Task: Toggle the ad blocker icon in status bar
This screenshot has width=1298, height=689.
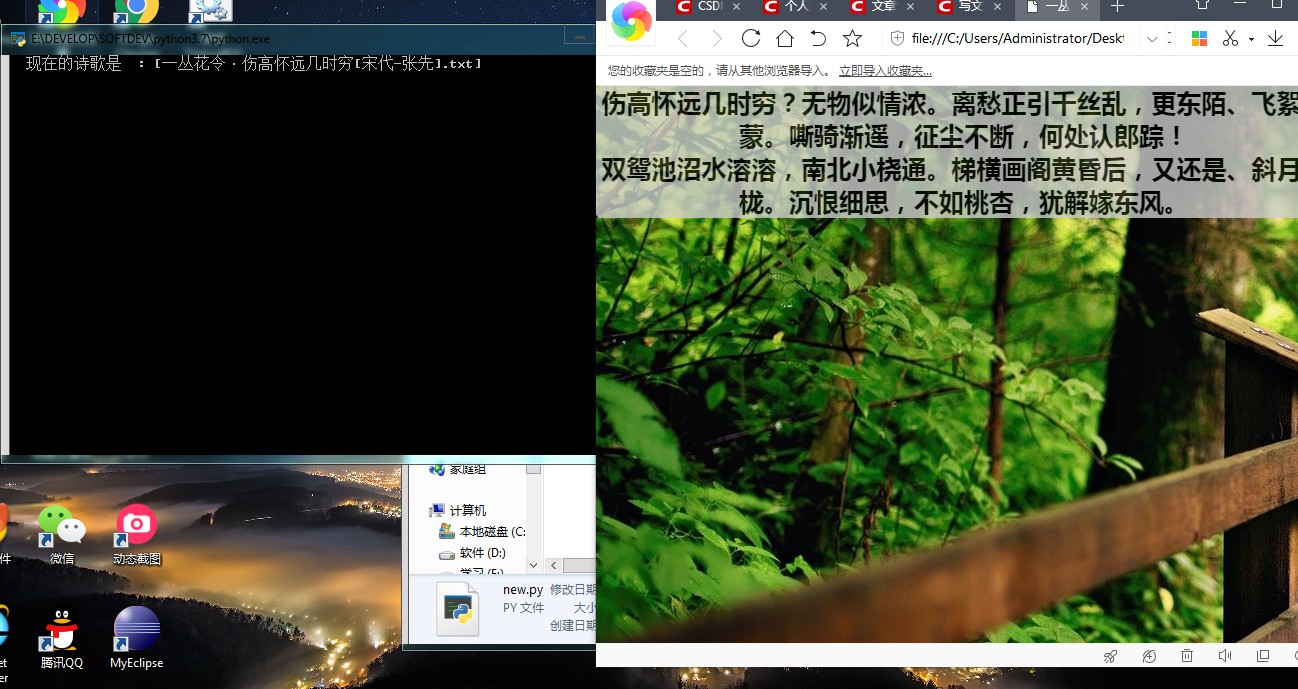Action: [1150, 656]
